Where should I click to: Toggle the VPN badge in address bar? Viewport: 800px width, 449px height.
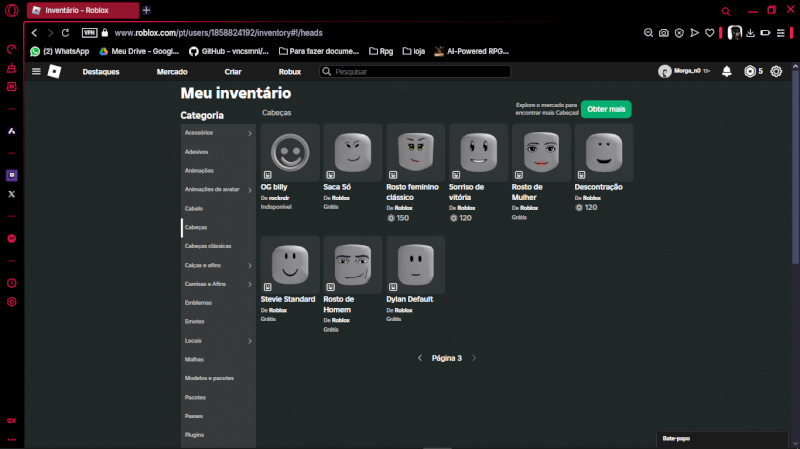point(89,33)
